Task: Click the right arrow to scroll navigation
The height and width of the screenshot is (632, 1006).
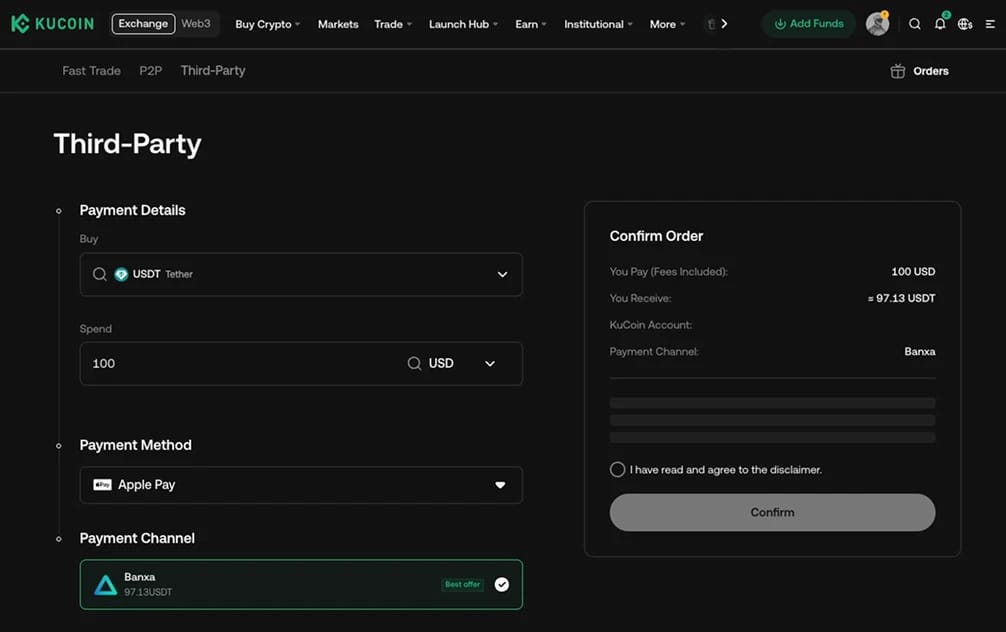Action: point(724,24)
